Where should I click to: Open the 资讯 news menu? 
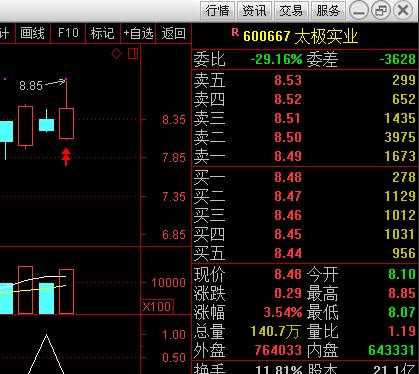click(255, 10)
